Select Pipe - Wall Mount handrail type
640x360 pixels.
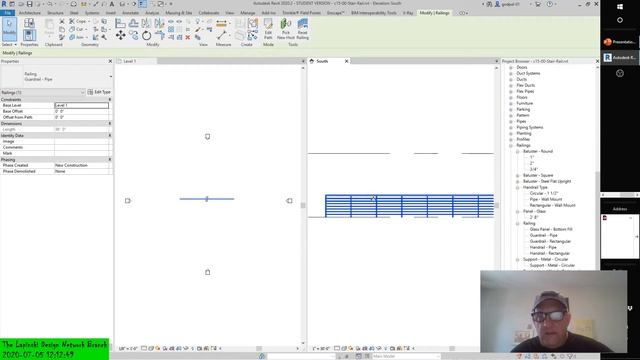tap(546, 200)
